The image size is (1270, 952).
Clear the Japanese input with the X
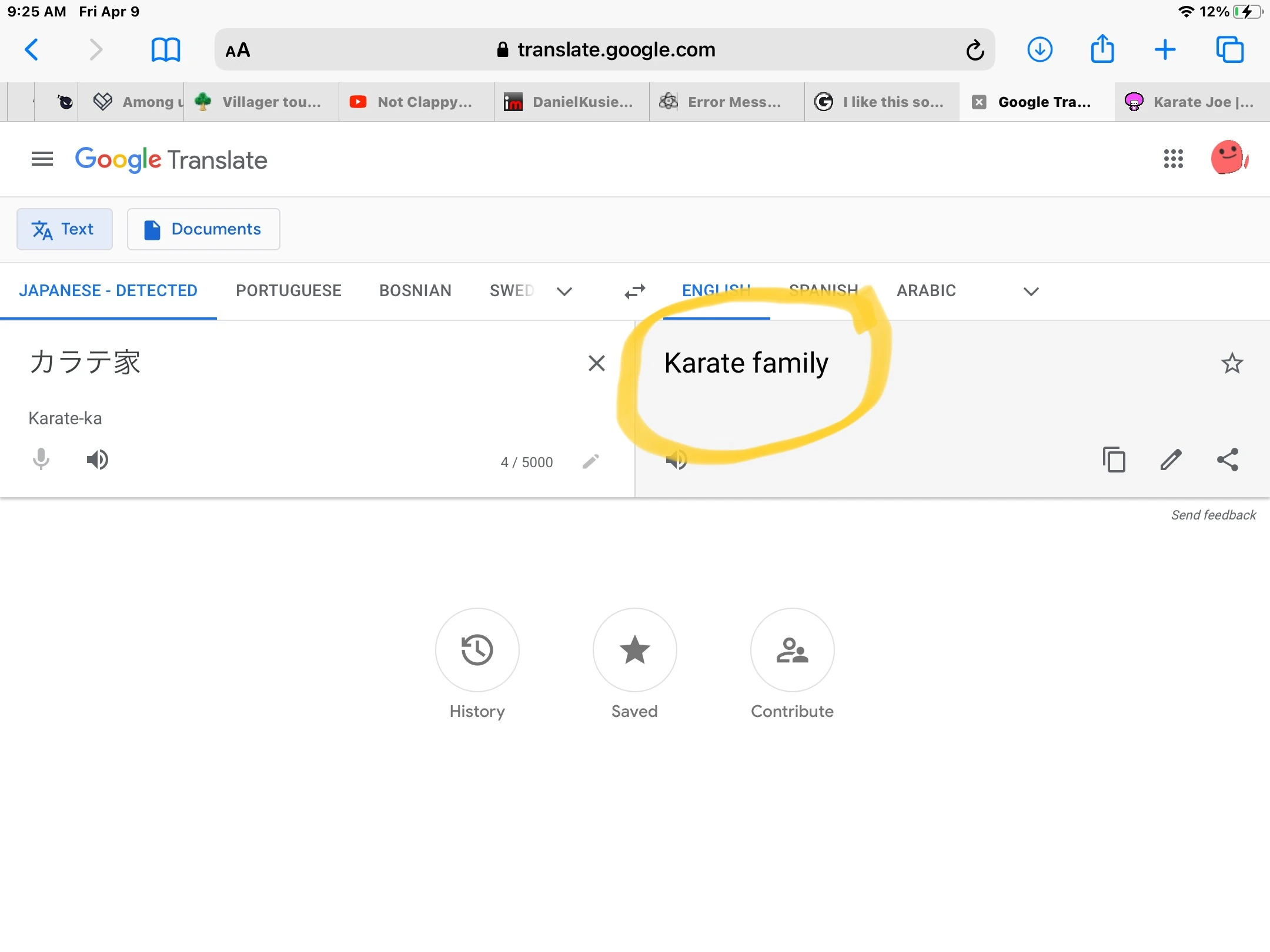pos(597,363)
